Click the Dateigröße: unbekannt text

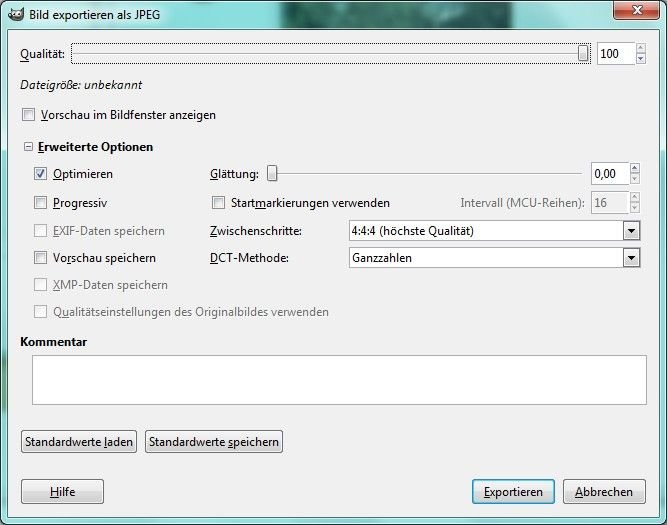click(x=81, y=85)
